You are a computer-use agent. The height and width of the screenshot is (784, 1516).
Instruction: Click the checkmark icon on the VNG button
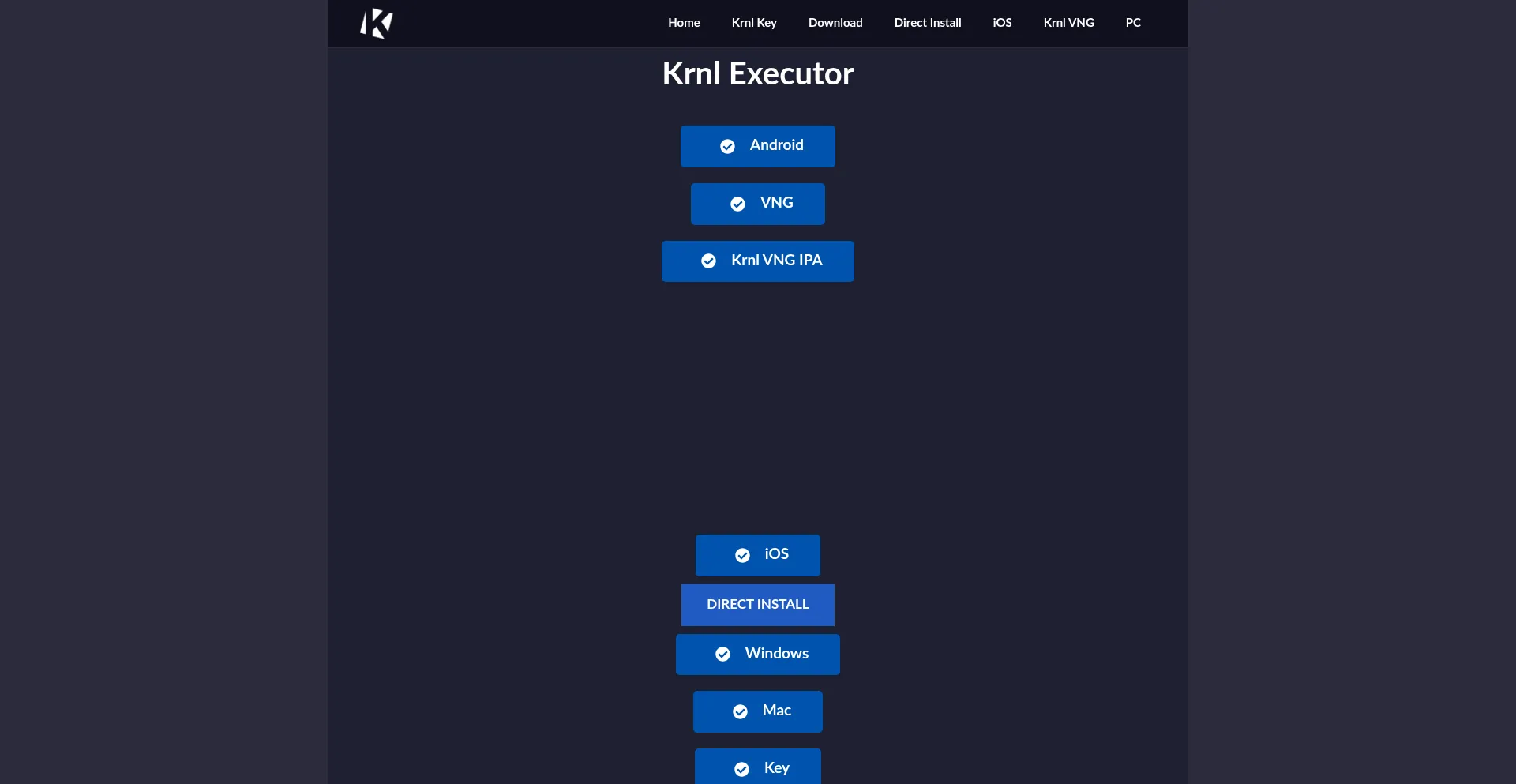[737, 204]
